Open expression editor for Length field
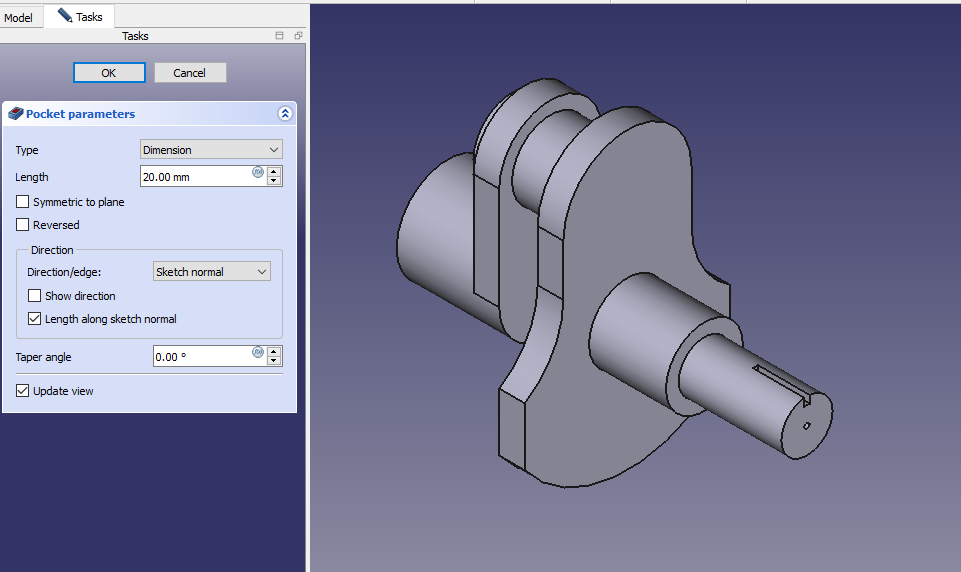The width and height of the screenshot is (961, 572). pos(257,172)
